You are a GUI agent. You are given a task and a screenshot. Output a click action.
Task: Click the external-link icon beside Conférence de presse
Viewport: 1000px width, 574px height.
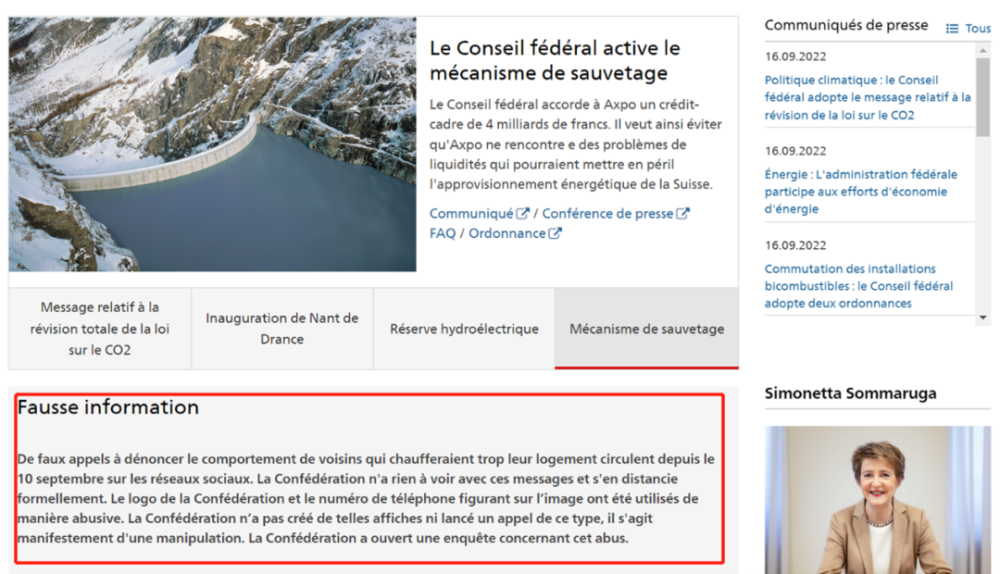click(682, 214)
